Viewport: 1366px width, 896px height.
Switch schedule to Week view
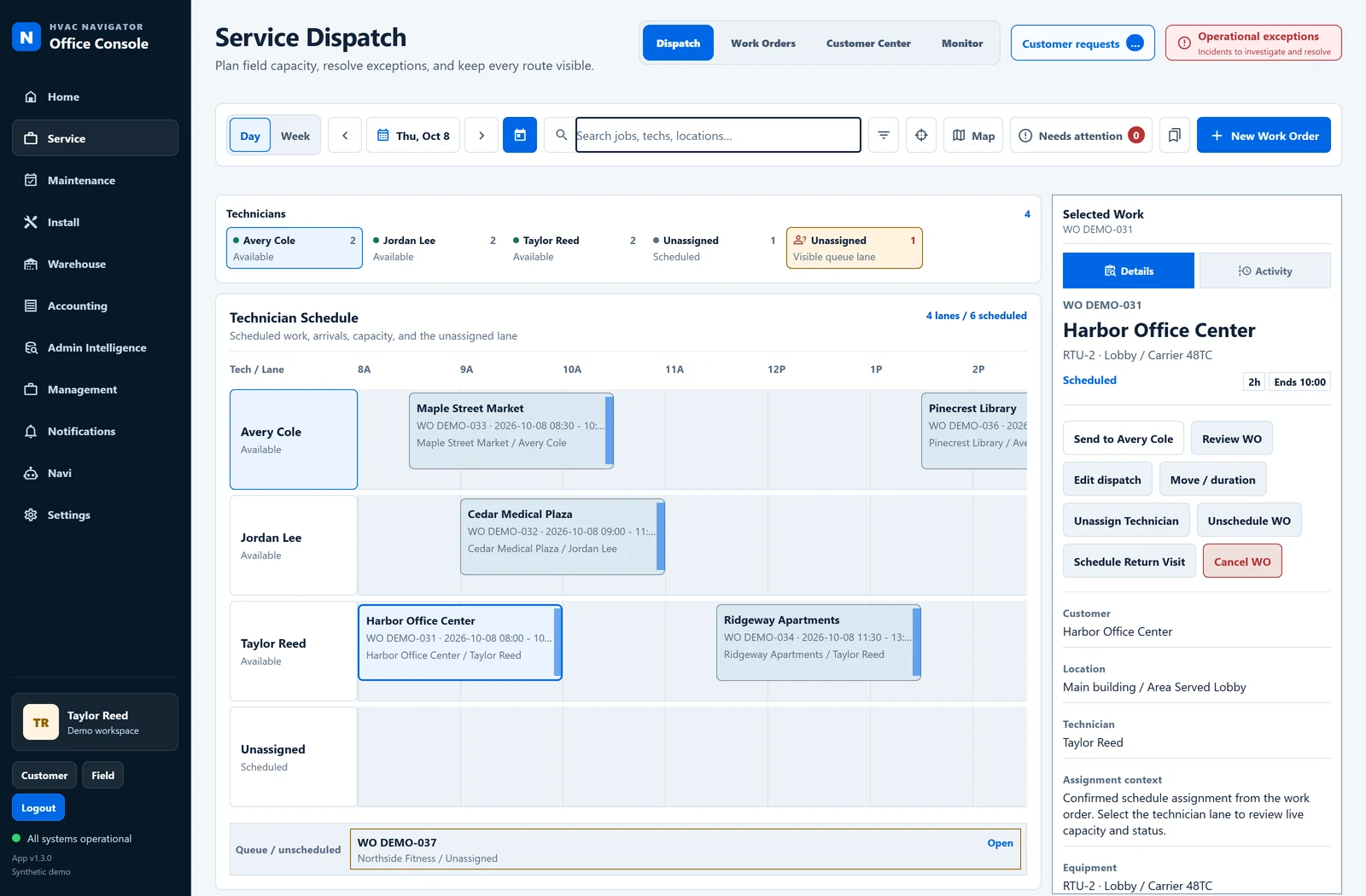(295, 136)
